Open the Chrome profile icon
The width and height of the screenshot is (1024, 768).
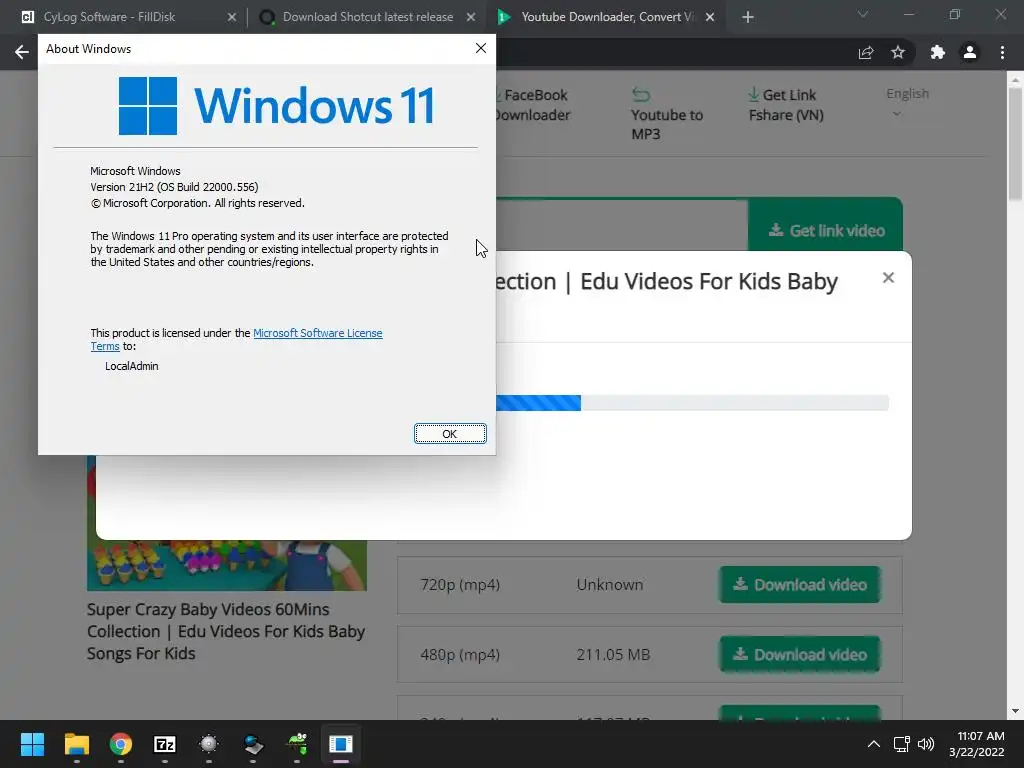[970, 52]
